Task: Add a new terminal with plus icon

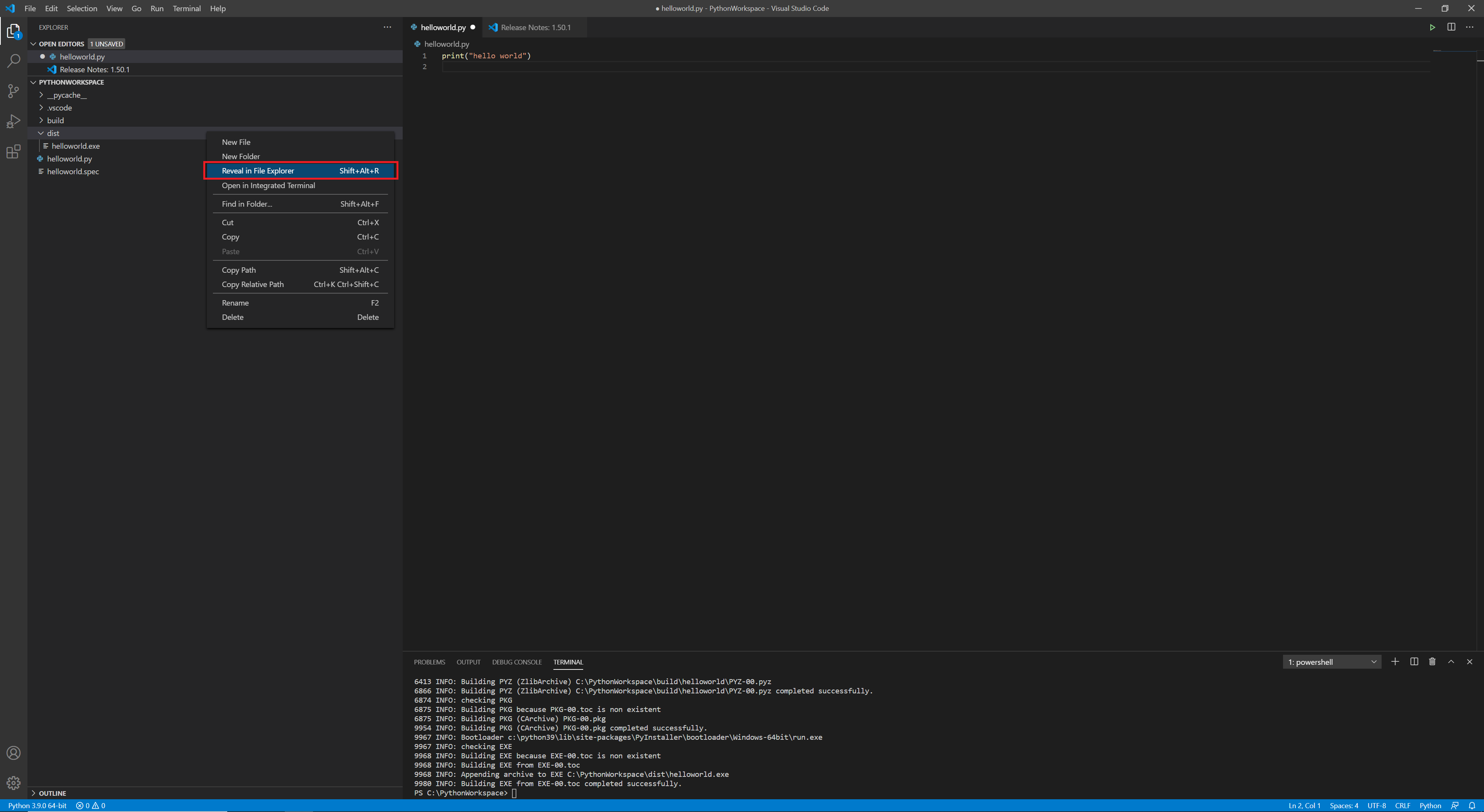Action: (x=1395, y=662)
